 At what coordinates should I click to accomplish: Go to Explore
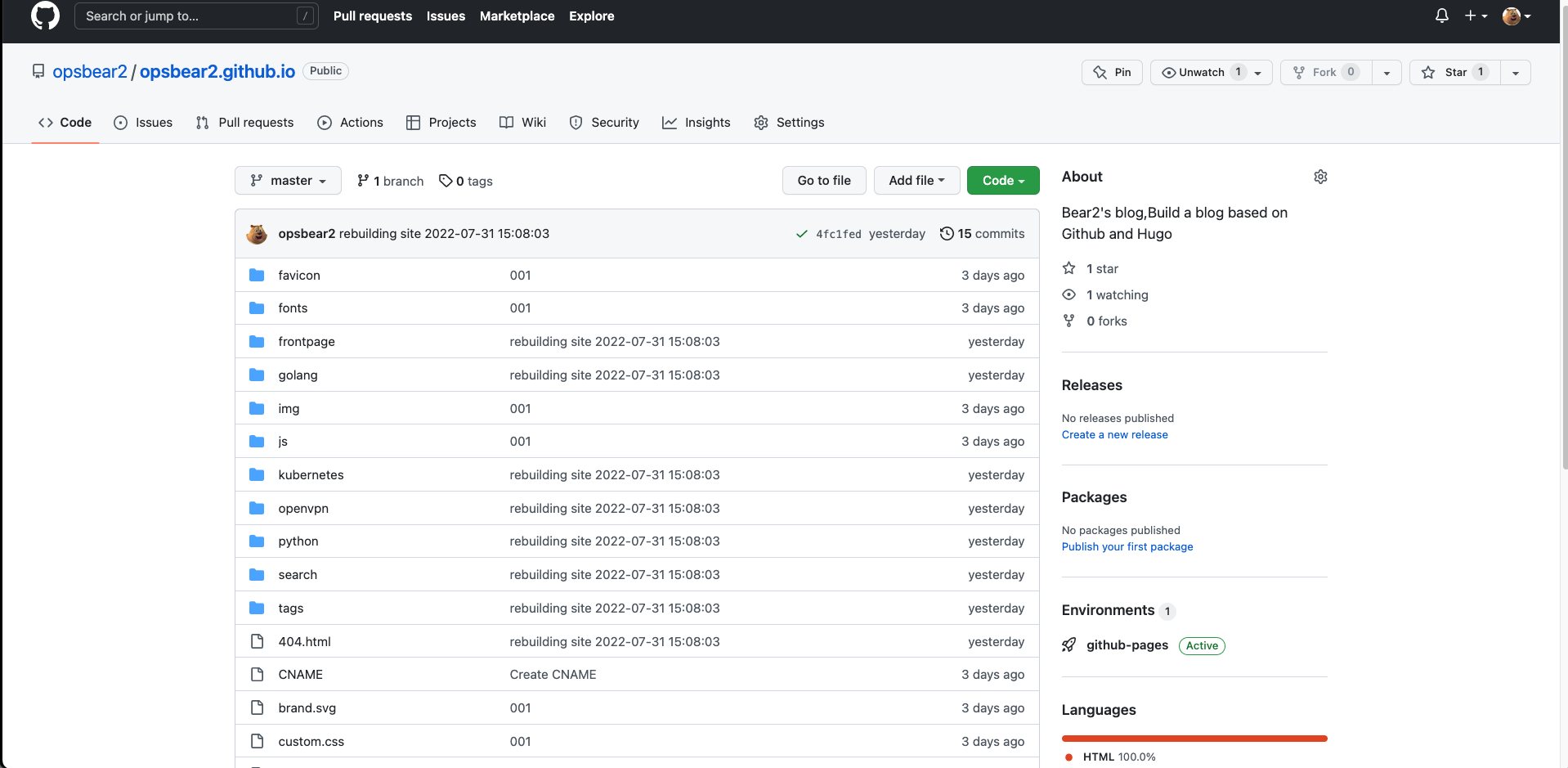point(592,16)
